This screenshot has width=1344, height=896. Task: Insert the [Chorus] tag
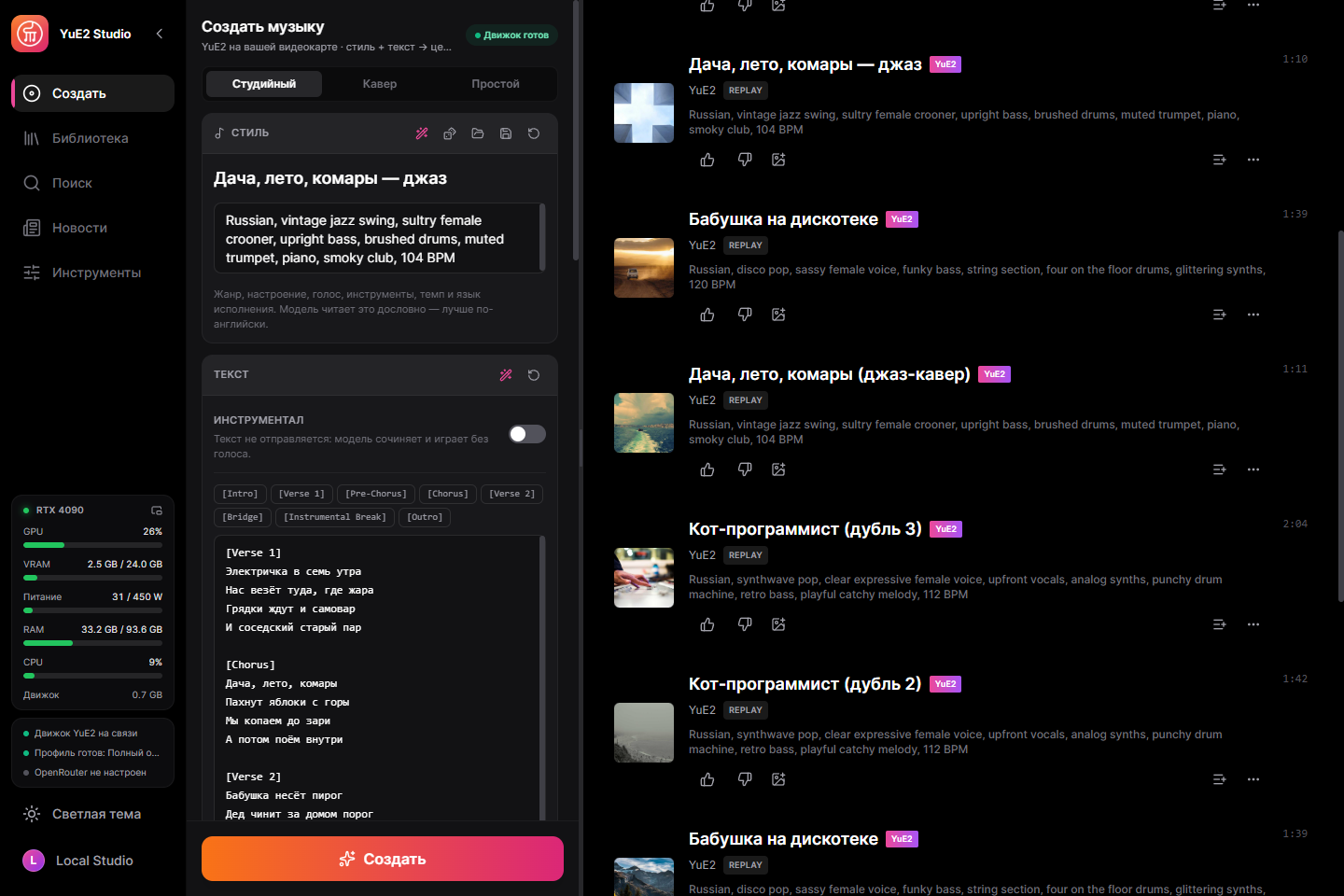coord(448,494)
